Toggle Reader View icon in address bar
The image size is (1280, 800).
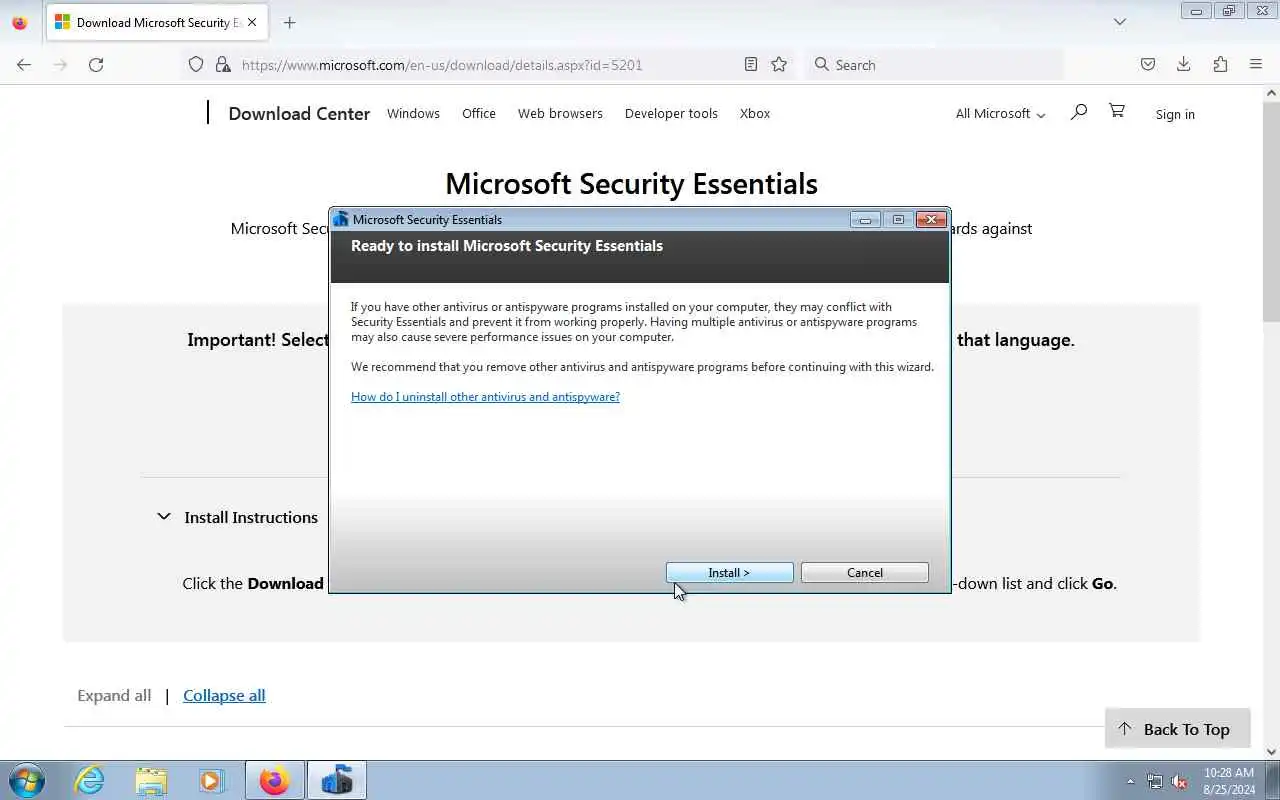751,64
